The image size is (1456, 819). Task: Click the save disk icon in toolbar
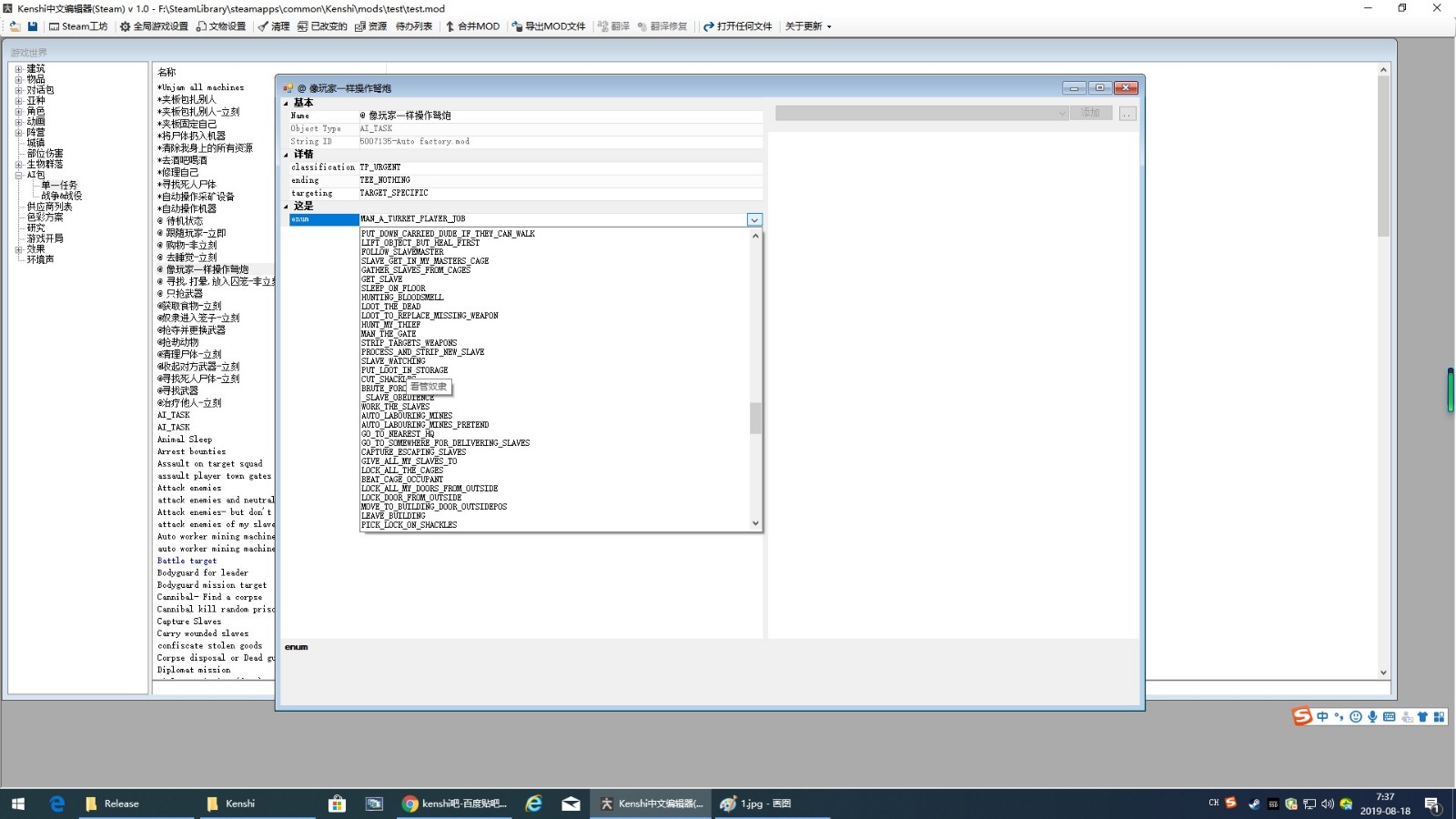[x=33, y=26]
